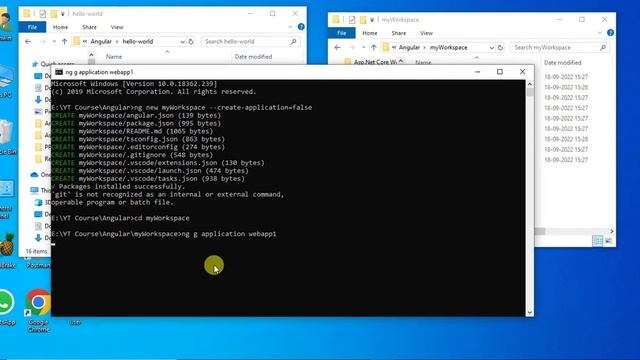Expand ribbon chevron in myWorkspace window
The width and height of the screenshot is (640, 360).
click(x=600, y=33)
